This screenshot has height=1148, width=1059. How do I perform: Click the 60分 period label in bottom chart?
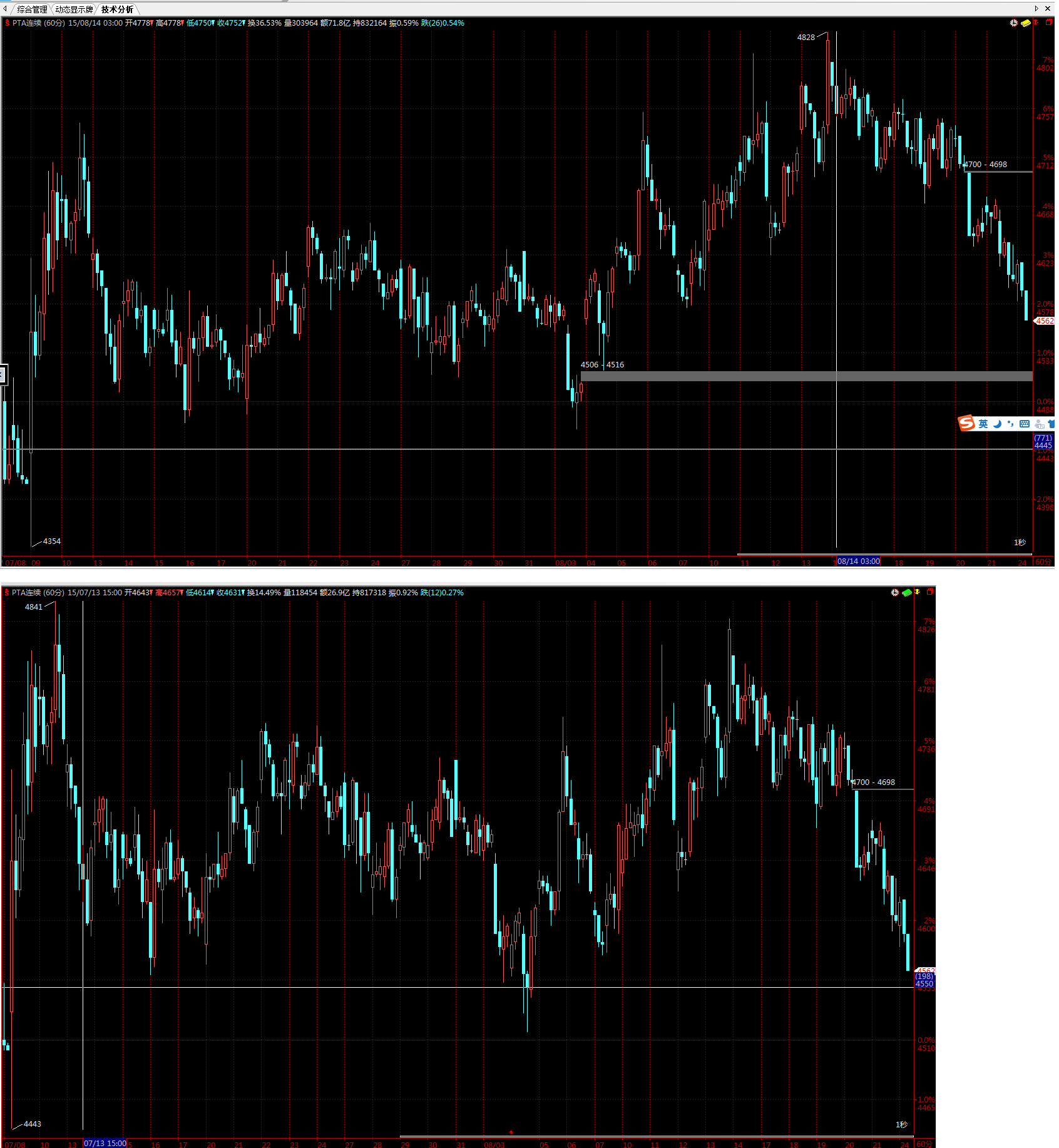click(924, 1144)
